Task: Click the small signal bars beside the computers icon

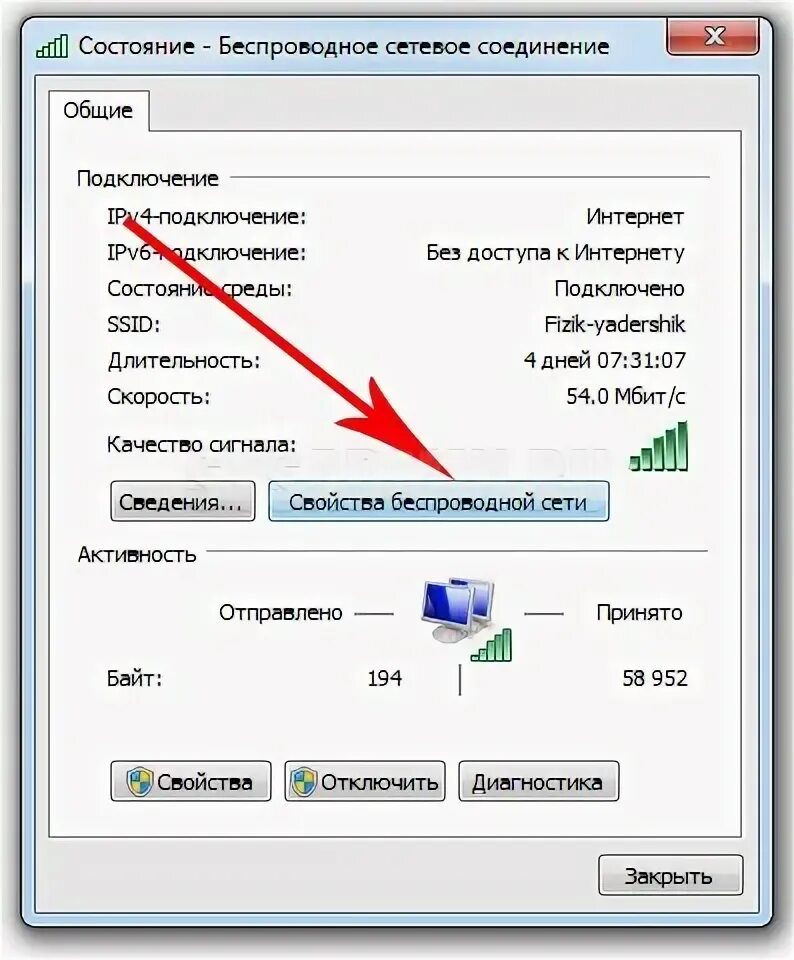Action: [x=491, y=645]
